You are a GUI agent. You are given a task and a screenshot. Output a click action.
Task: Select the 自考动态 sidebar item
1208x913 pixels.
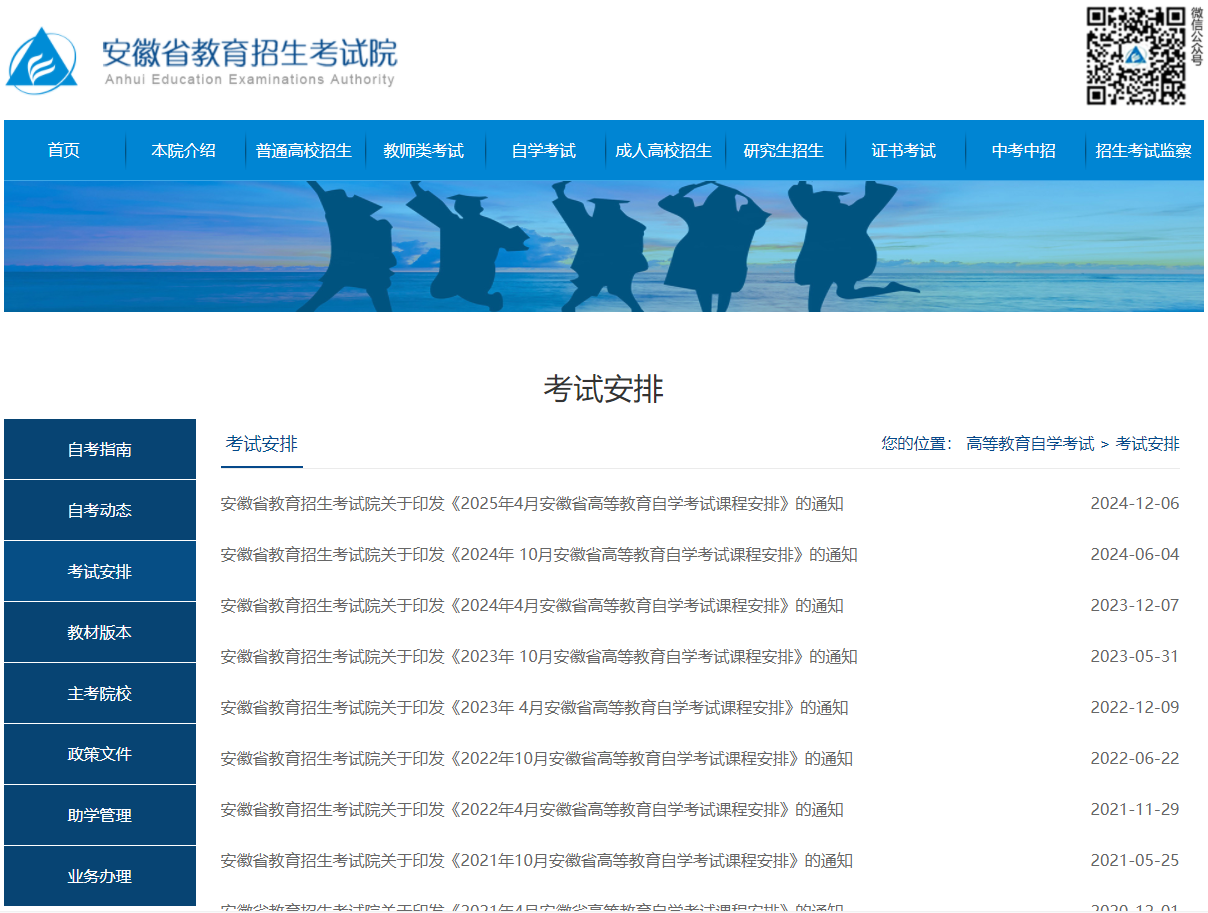pos(99,510)
